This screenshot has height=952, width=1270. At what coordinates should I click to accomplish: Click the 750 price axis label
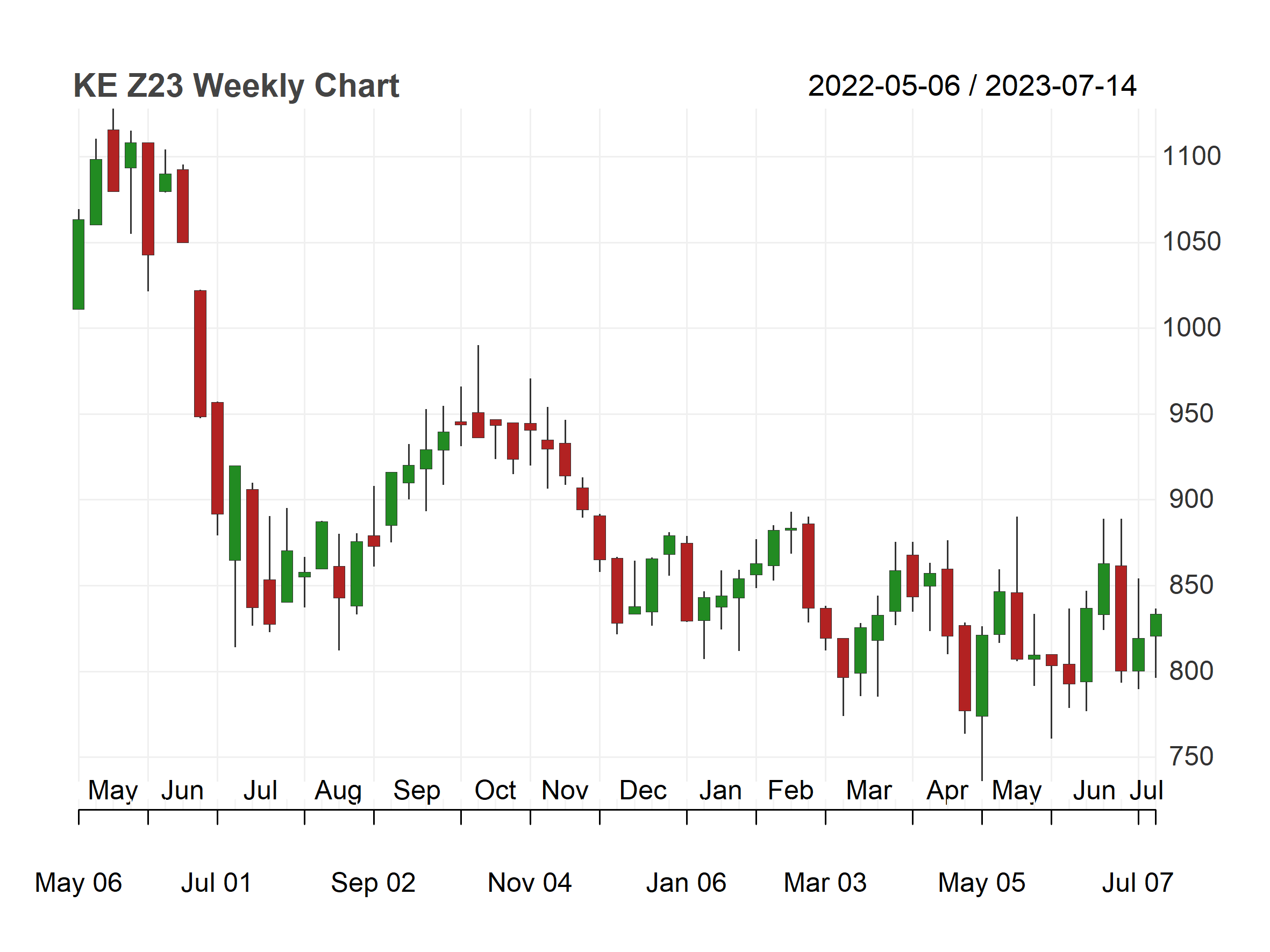(1191, 756)
